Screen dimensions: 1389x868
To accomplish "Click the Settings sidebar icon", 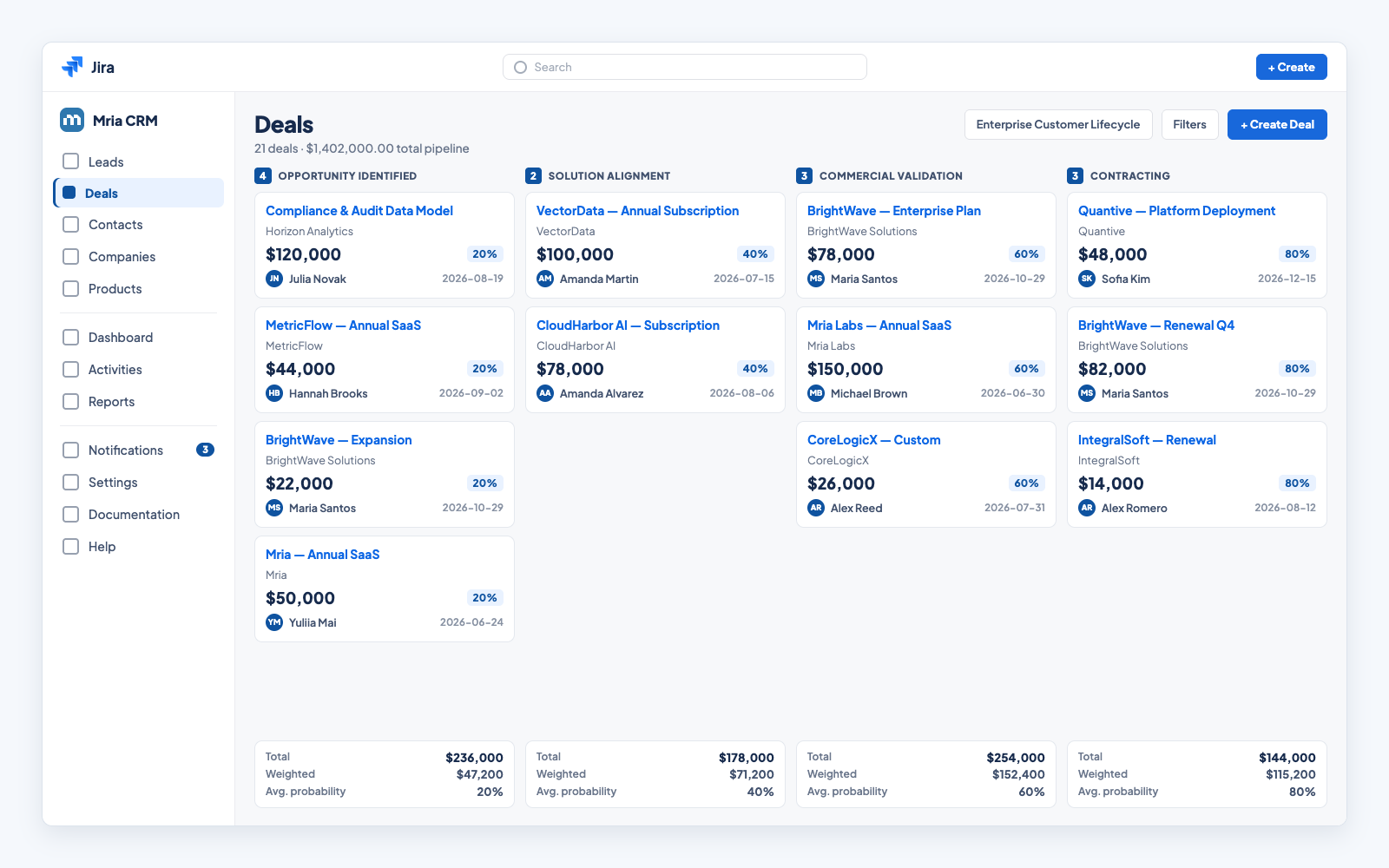I will pyautogui.click(x=71, y=482).
